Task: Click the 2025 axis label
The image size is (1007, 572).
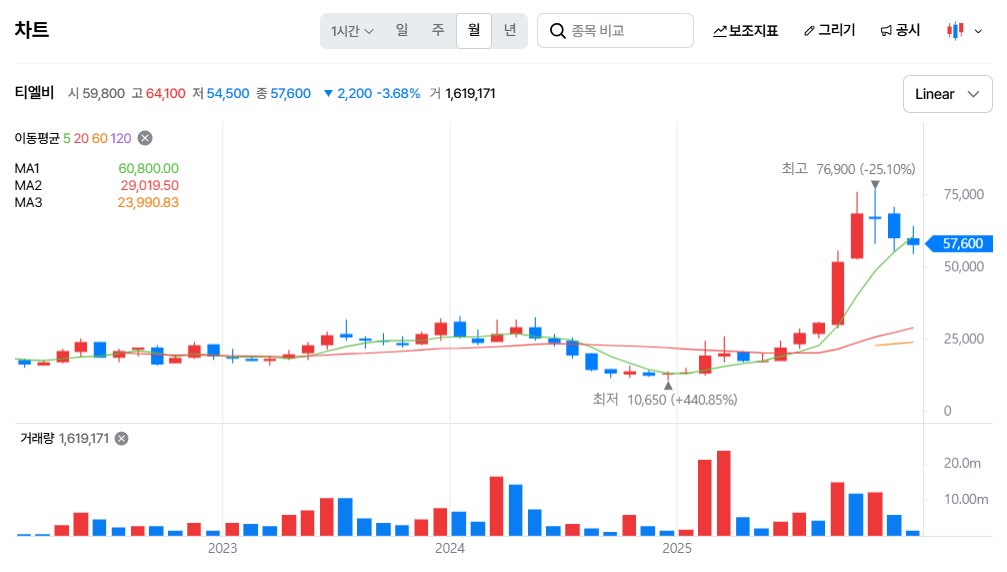Action: point(677,548)
